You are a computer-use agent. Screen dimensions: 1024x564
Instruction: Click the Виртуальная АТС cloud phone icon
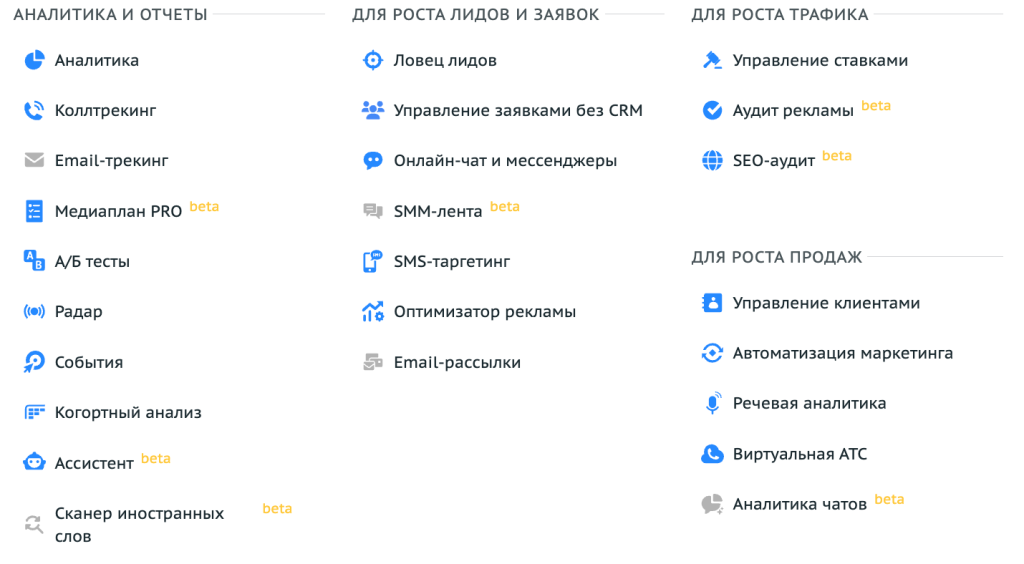pos(712,454)
